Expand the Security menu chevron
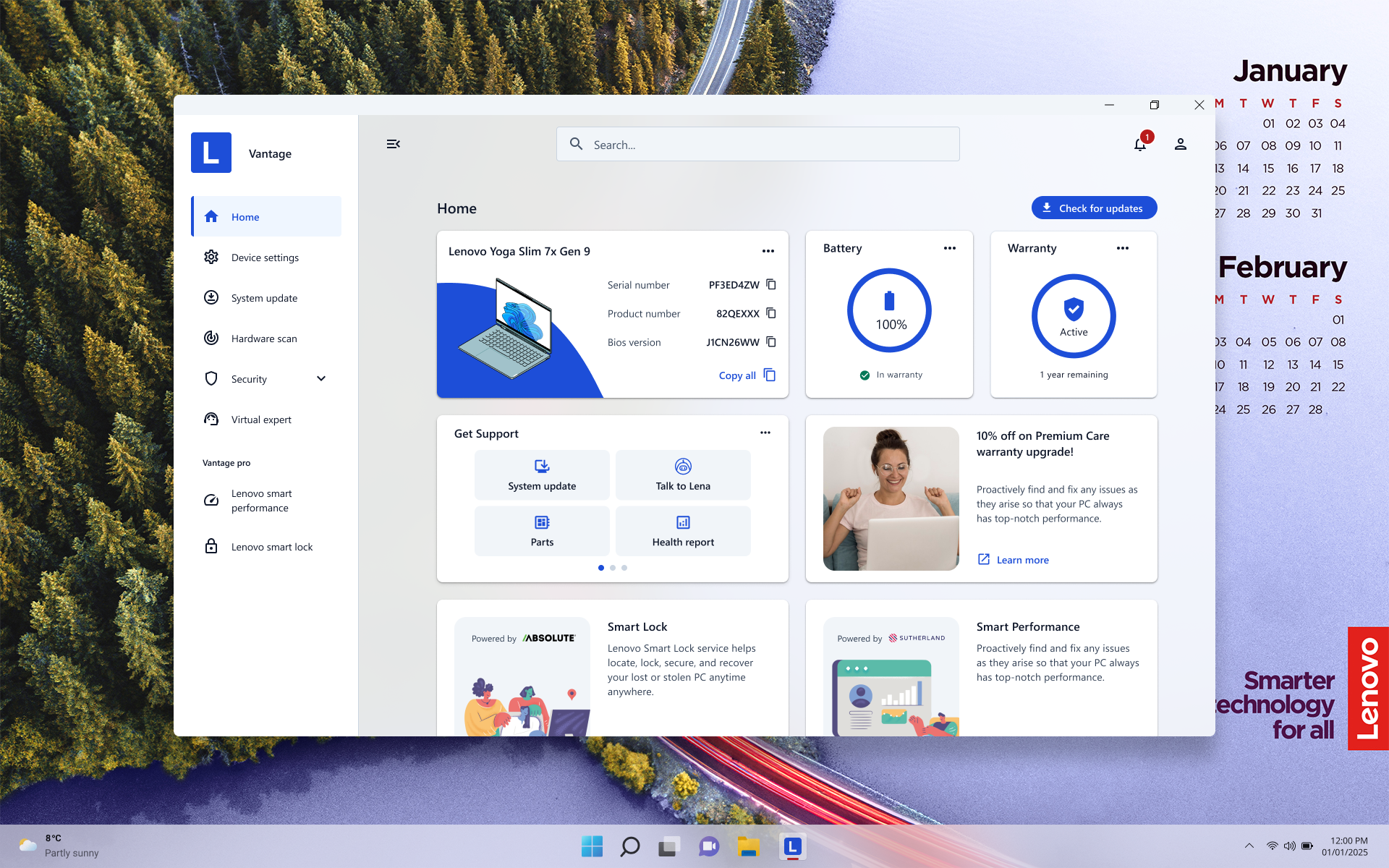The height and width of the screenshot is (868, 1389). (321, 378)
